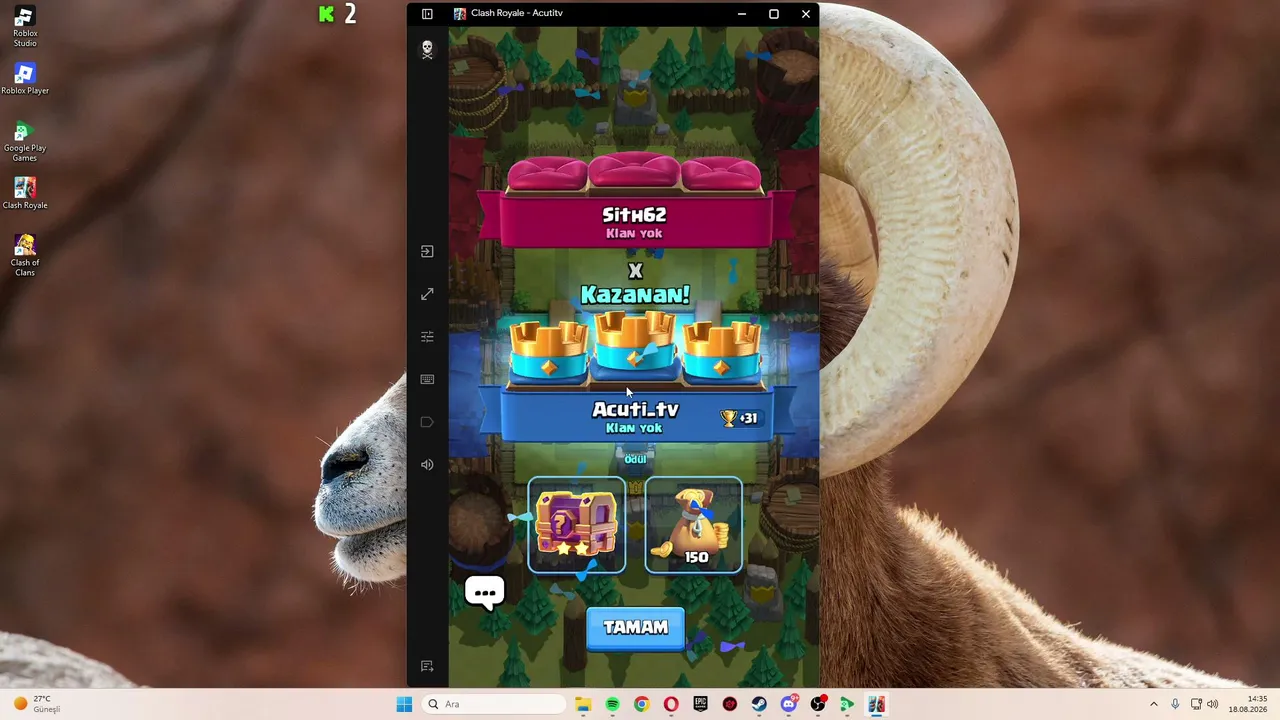Screen dimensions: 1280x720
Task: Click the TAMAM button to continue
Action: (x=635, y=628)
